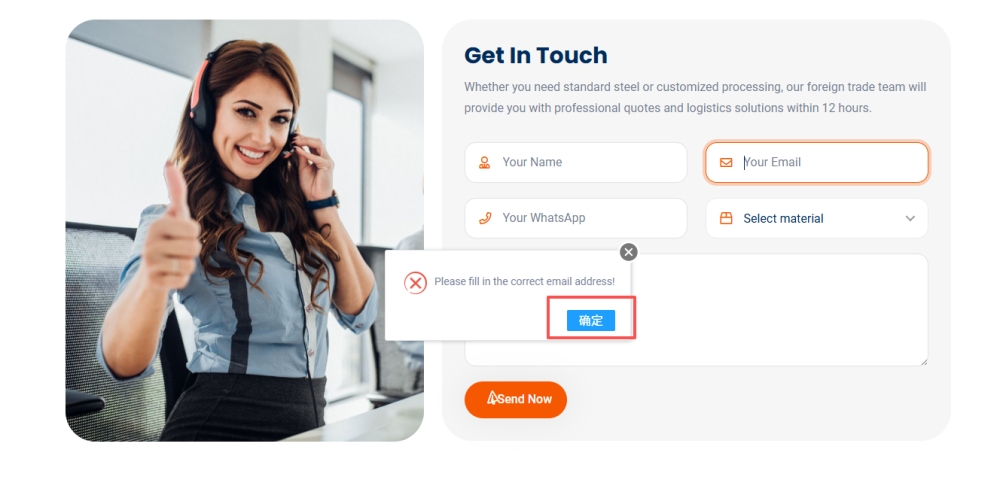Click the paper plane icon on Send Now

click(x=492, y=398)
